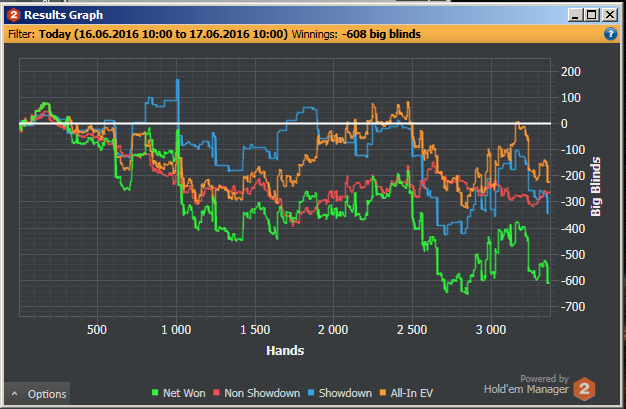
Task: Maximize the Results Graph window
Action: tap(592, 15)
